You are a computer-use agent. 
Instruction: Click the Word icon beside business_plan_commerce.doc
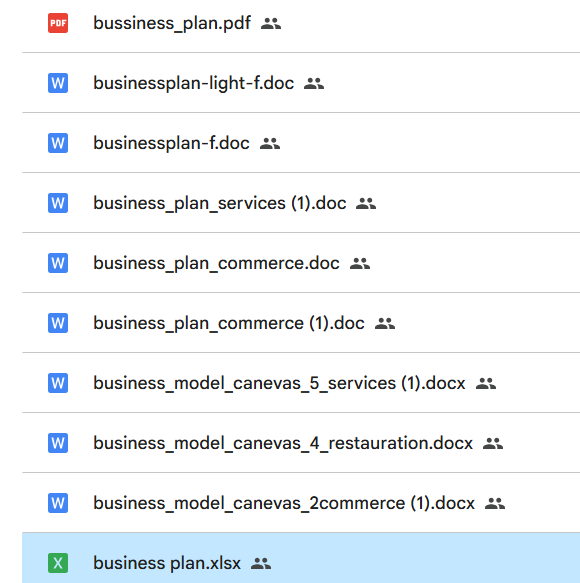[58, 263]
